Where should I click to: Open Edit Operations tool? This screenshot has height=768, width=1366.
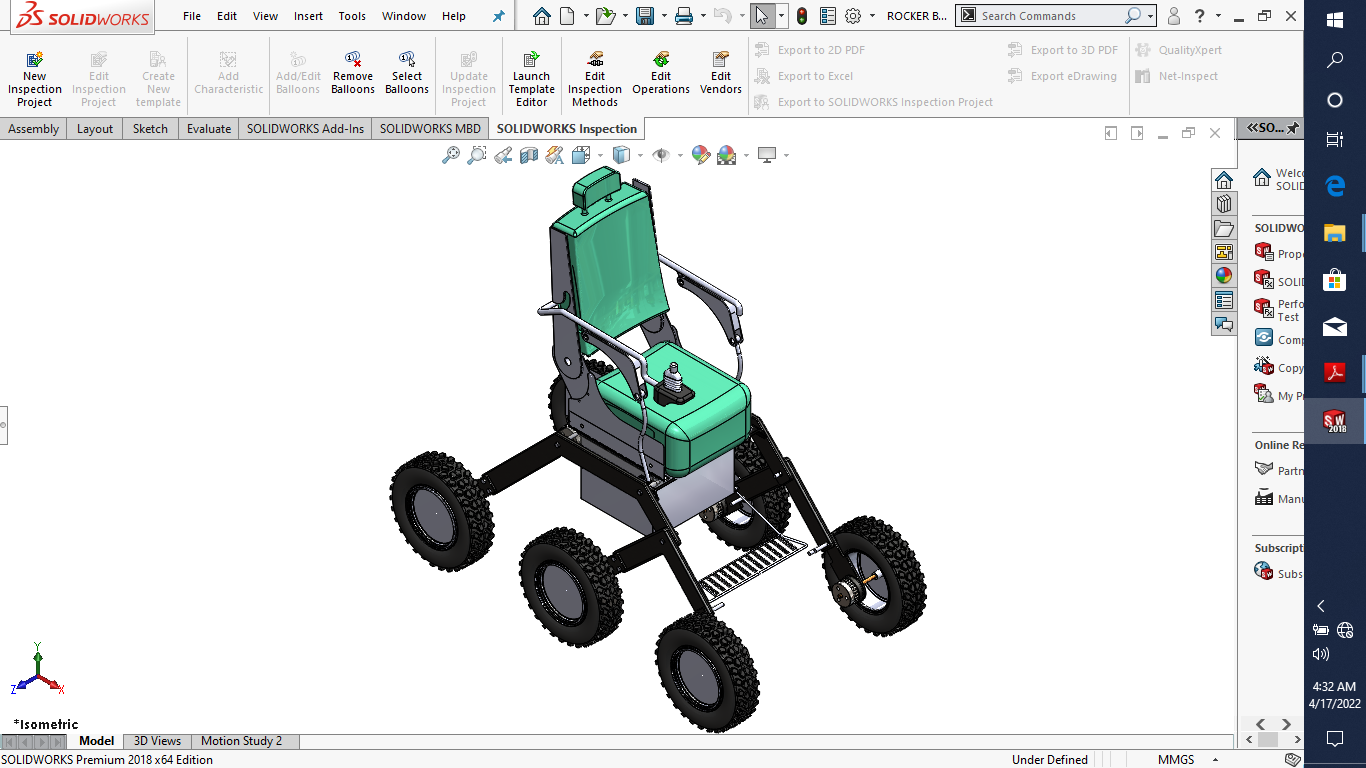point(661,74)
